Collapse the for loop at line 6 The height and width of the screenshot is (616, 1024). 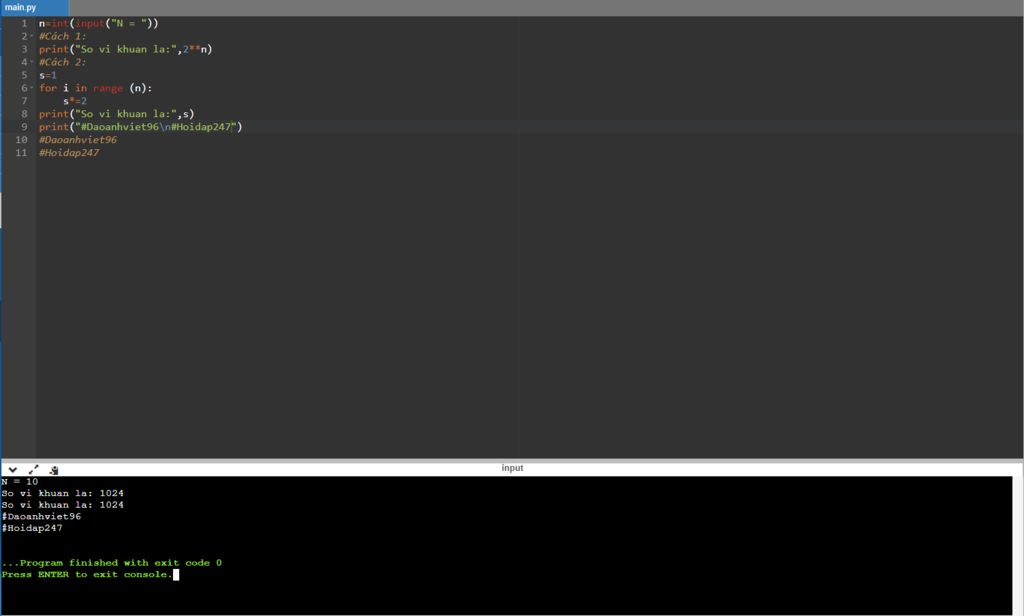(x=32, y=88)
